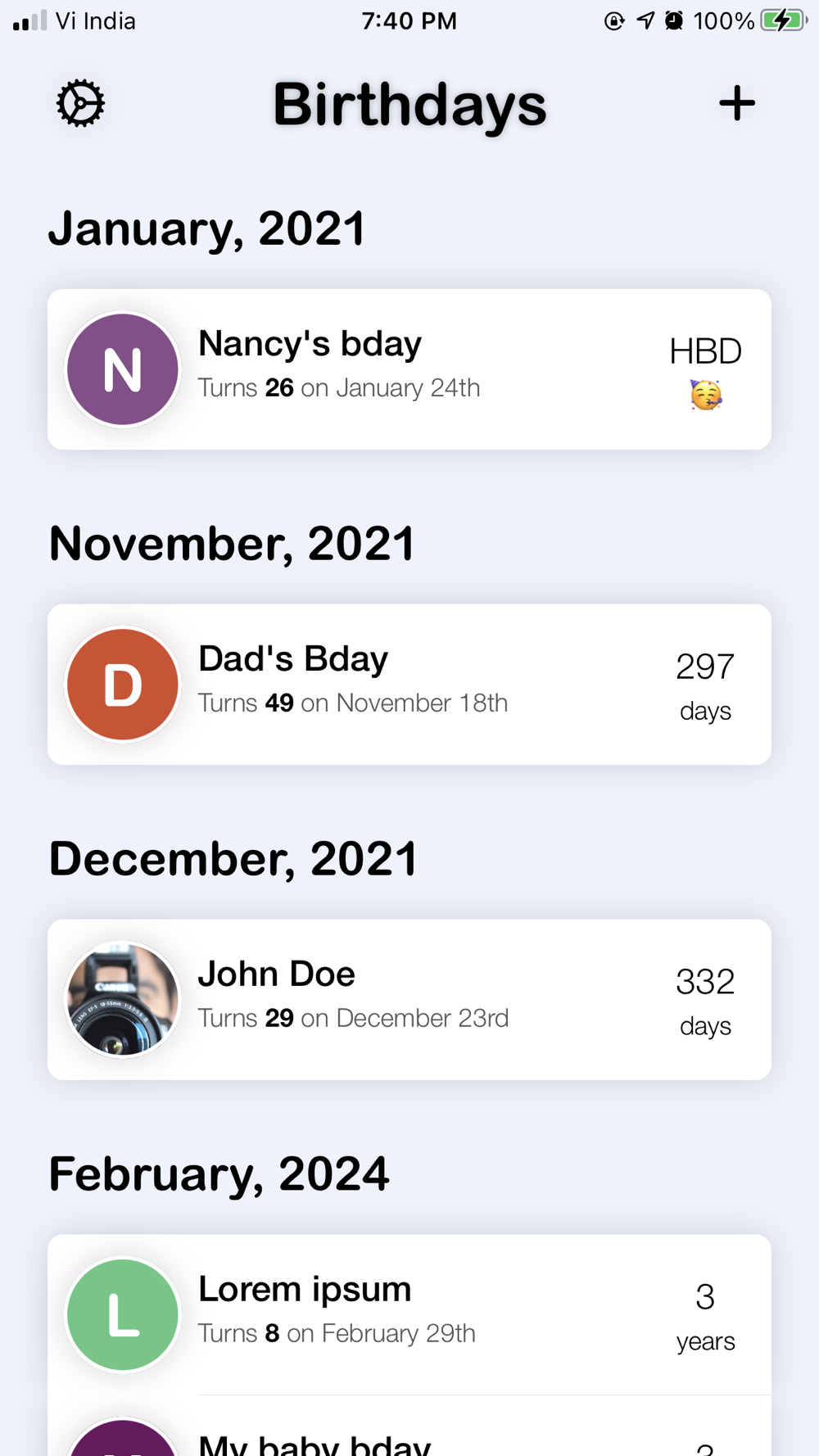The image size is (819, 1456).
Task: Tap the November, 2021 section header
Action: pos(232,544)
